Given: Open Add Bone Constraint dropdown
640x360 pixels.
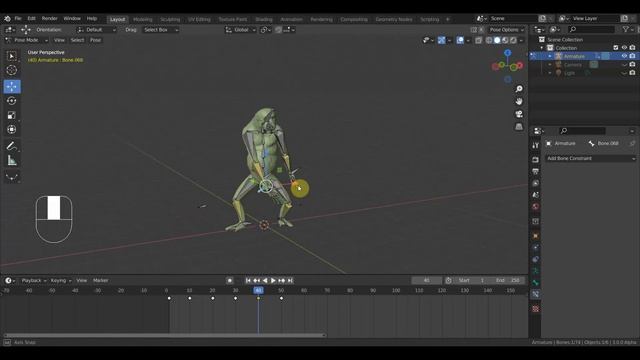Looking at the screenshot, I should (591, 158).
